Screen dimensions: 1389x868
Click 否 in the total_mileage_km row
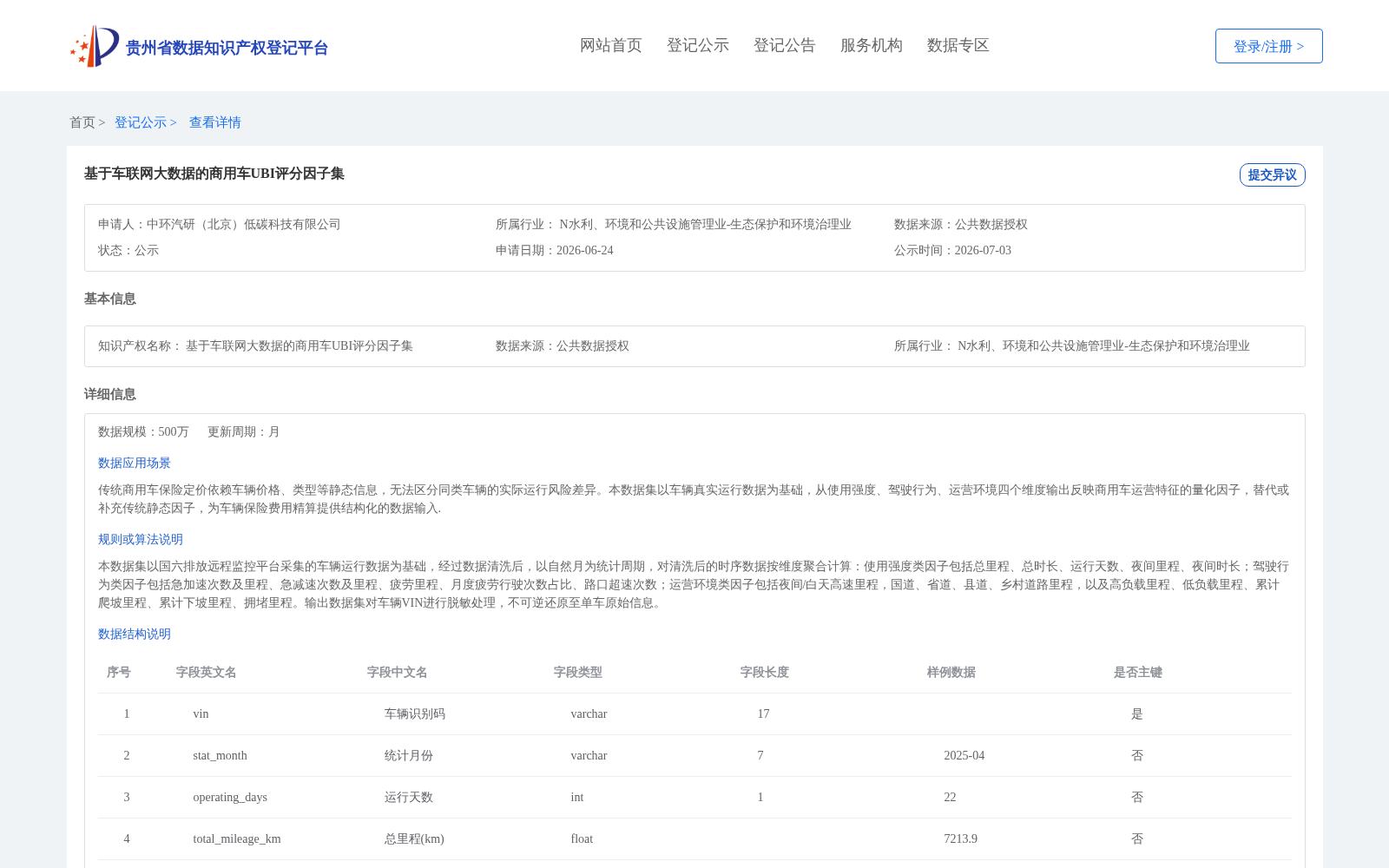click(1137, 838)
